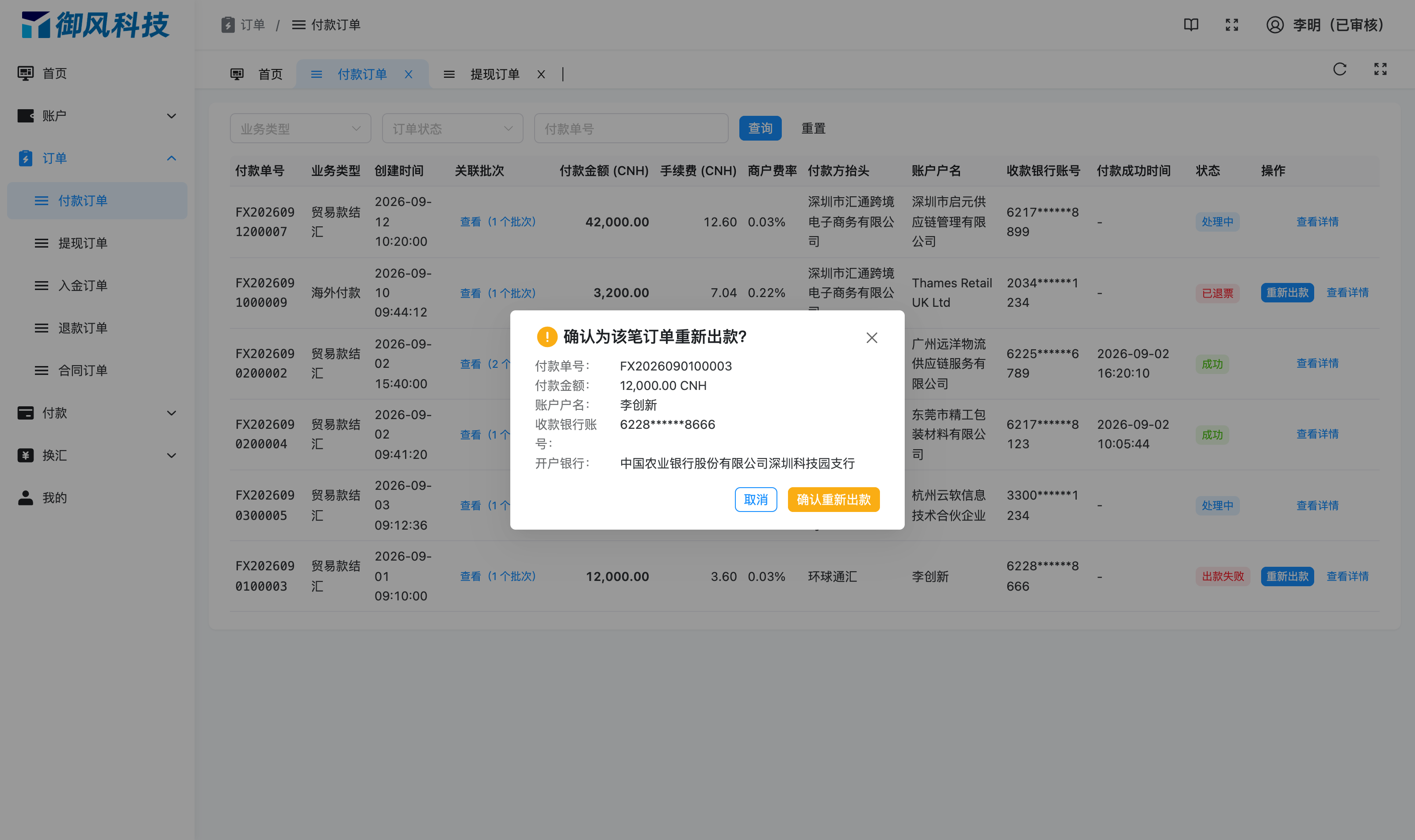
Task: Select 付款订单 in the sidebar
Action: (x=97, y=200)
